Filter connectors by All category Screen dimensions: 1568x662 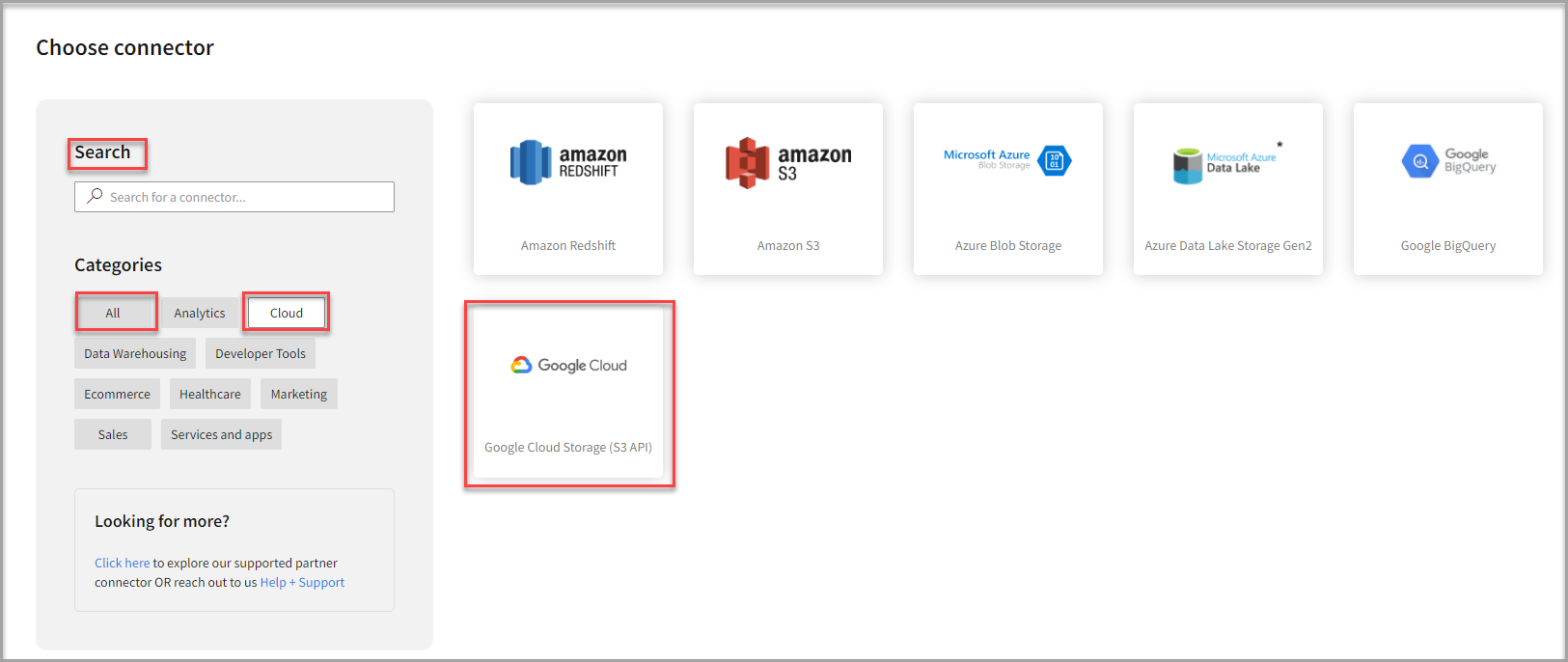[113, 313]
